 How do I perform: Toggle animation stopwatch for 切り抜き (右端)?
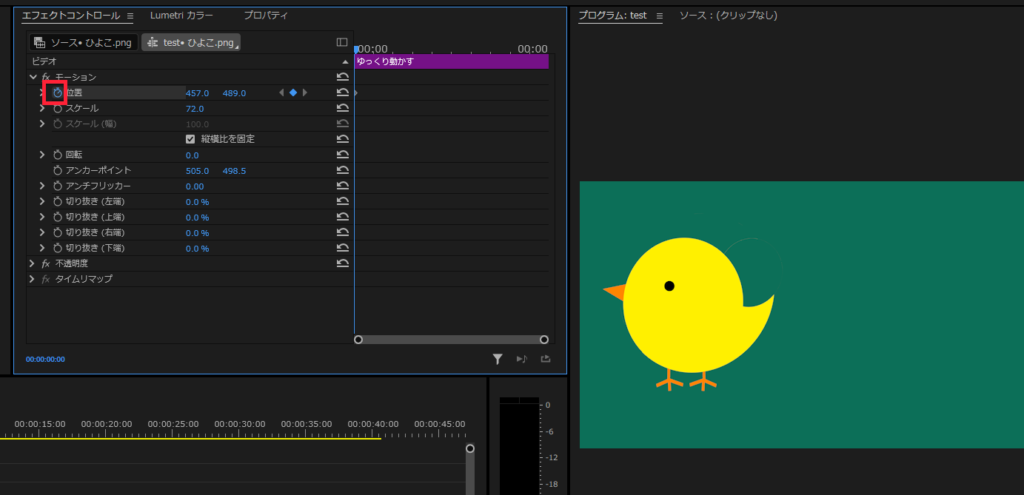coord(57,232)
